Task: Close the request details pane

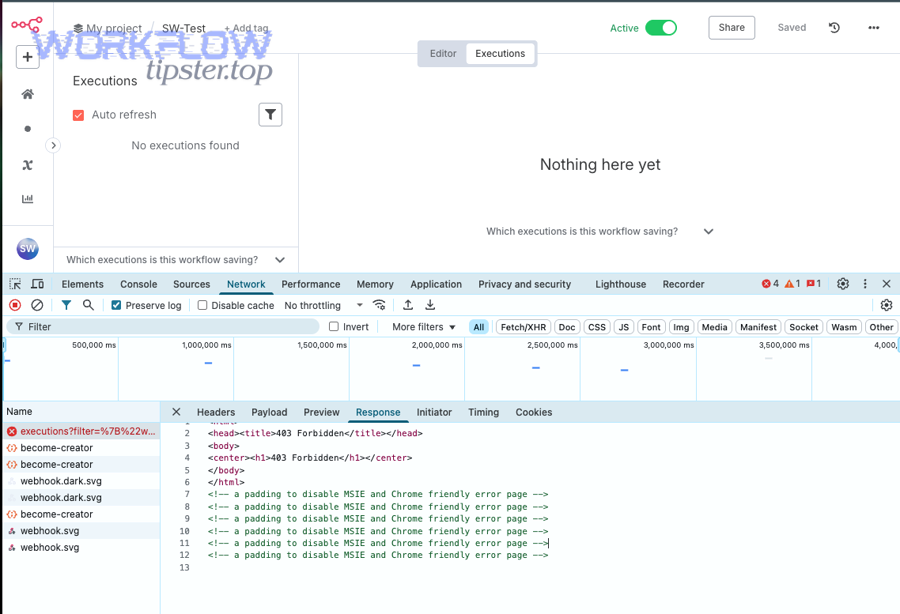Action: point(176,412)
